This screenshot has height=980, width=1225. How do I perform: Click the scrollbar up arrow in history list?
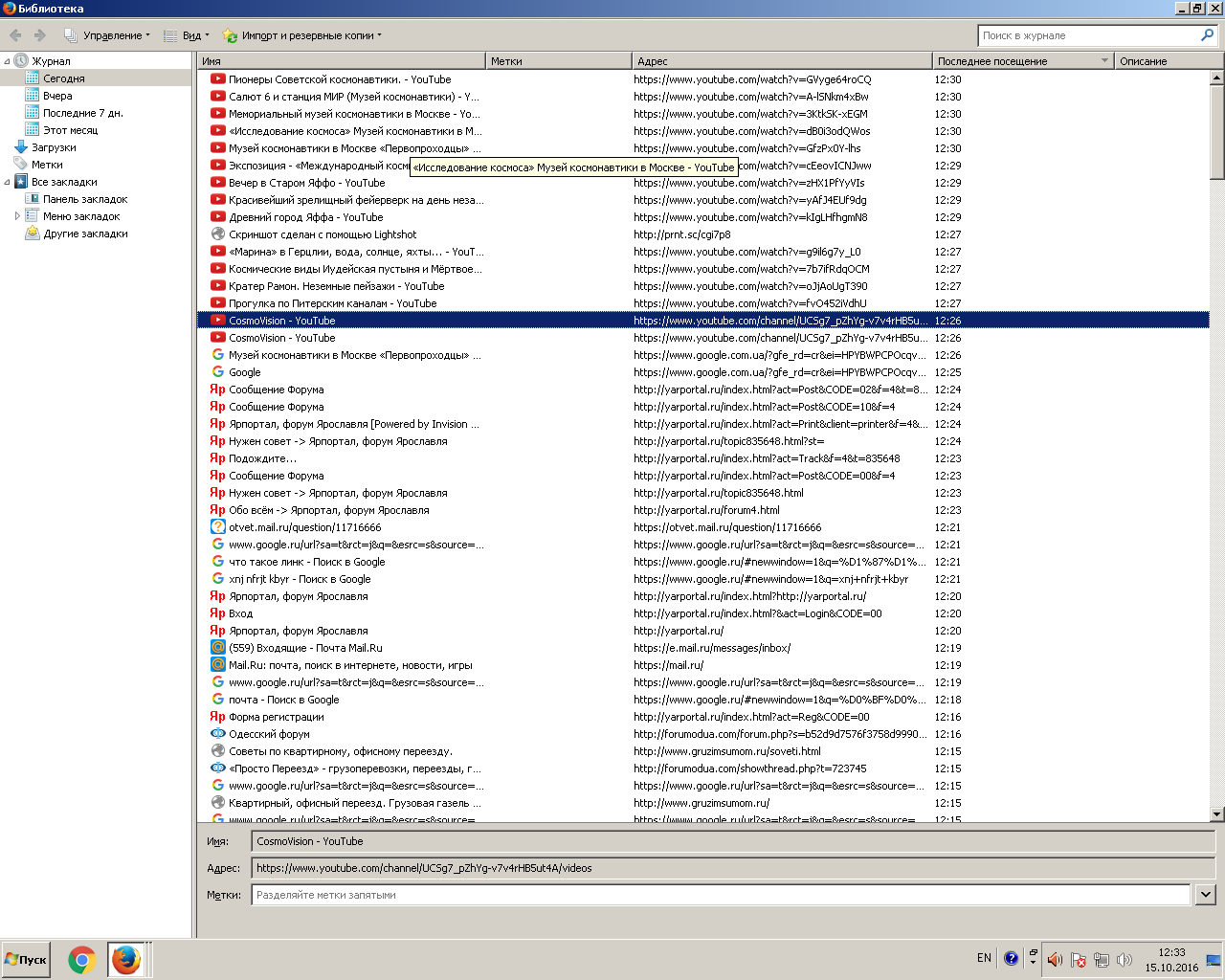[x=1217, y=78]
